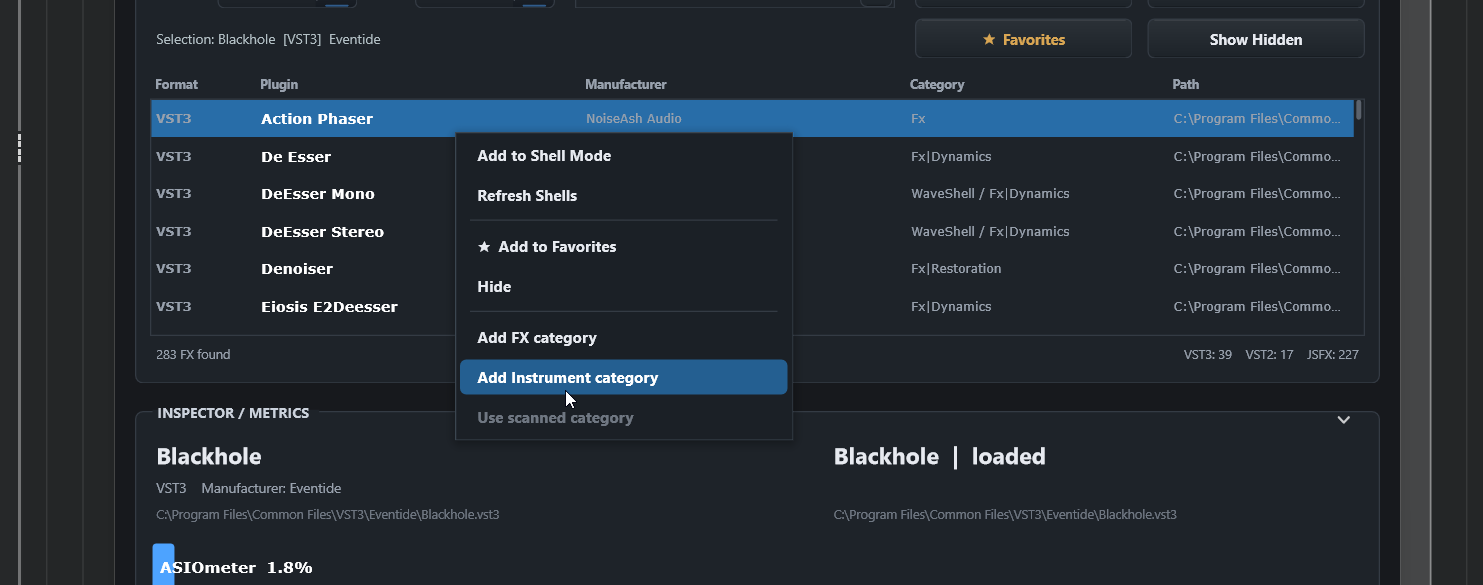Select the DeEsser Mono plugin name
Viewport: 1483px width, 585px height.
[318, 194]
